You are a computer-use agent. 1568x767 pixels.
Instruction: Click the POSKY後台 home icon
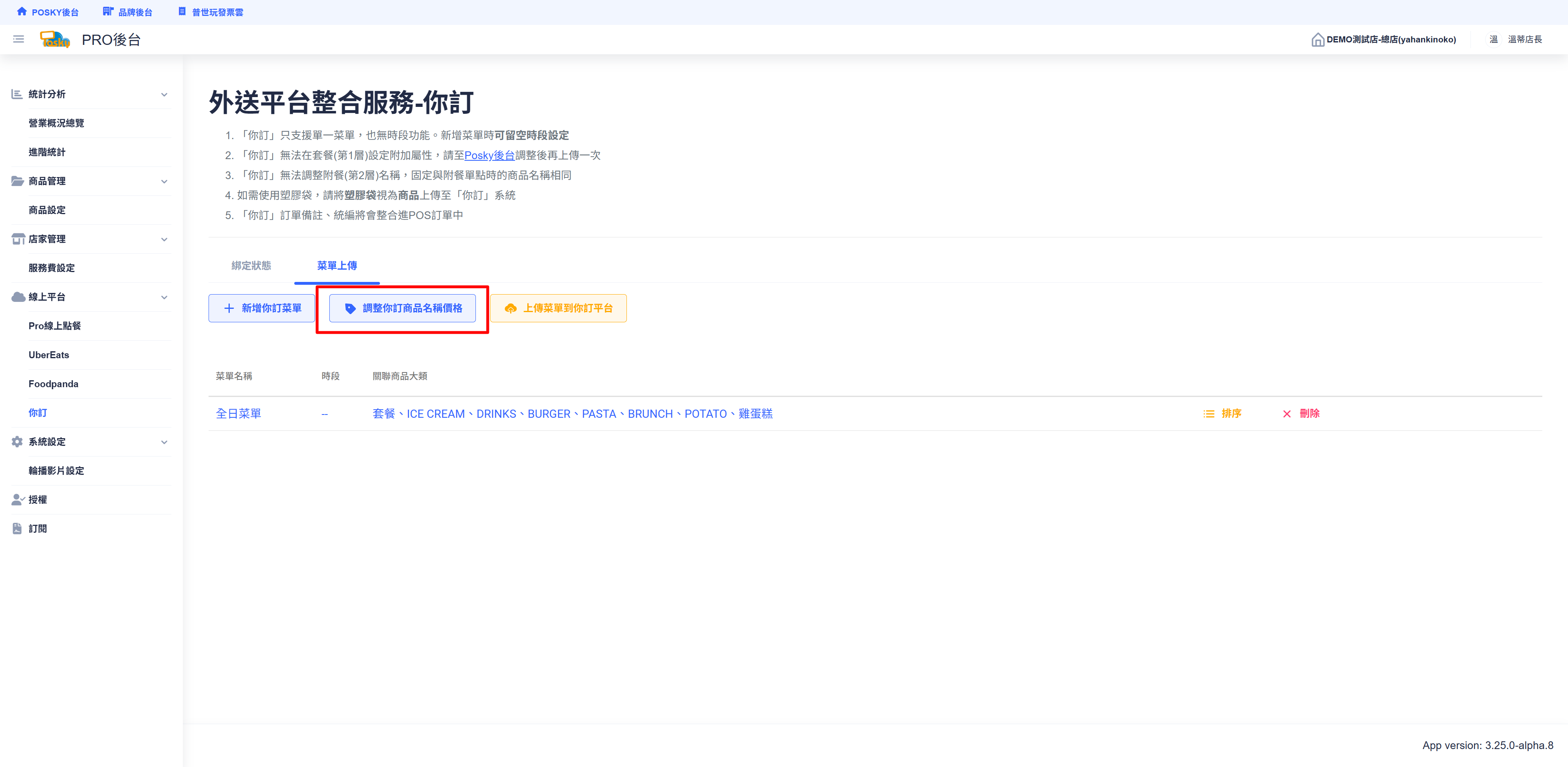pyautogui.click(x=22, y=11)
